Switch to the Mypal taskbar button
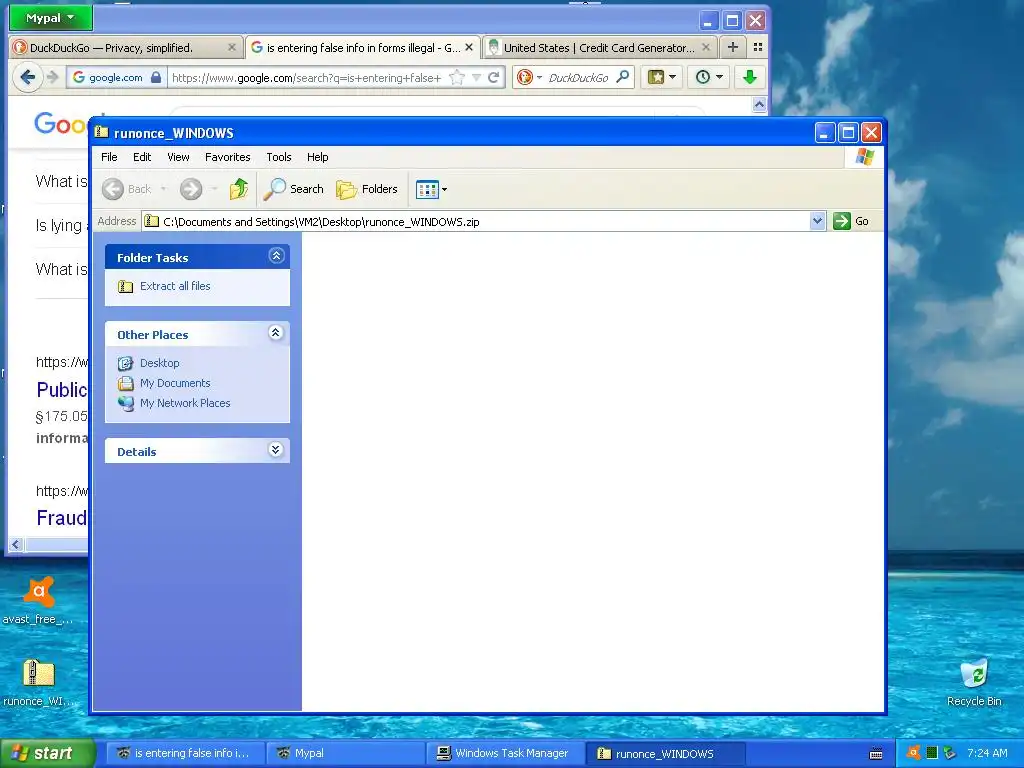1024x768 pixels. [346, 753]
